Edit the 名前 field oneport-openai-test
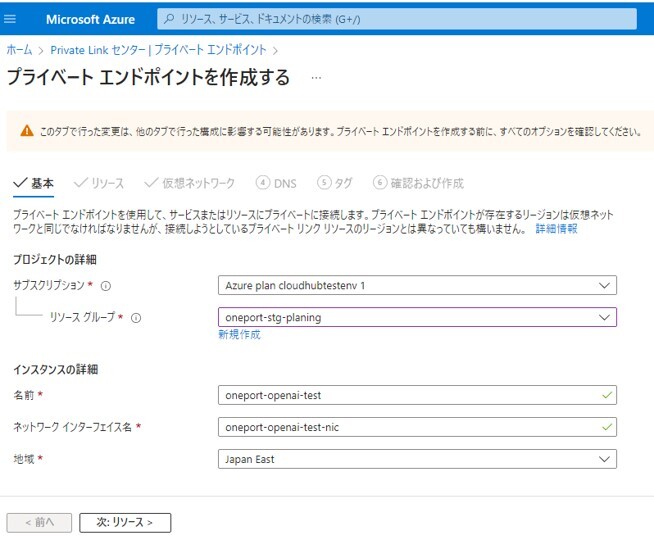 [x=417, y=395]
